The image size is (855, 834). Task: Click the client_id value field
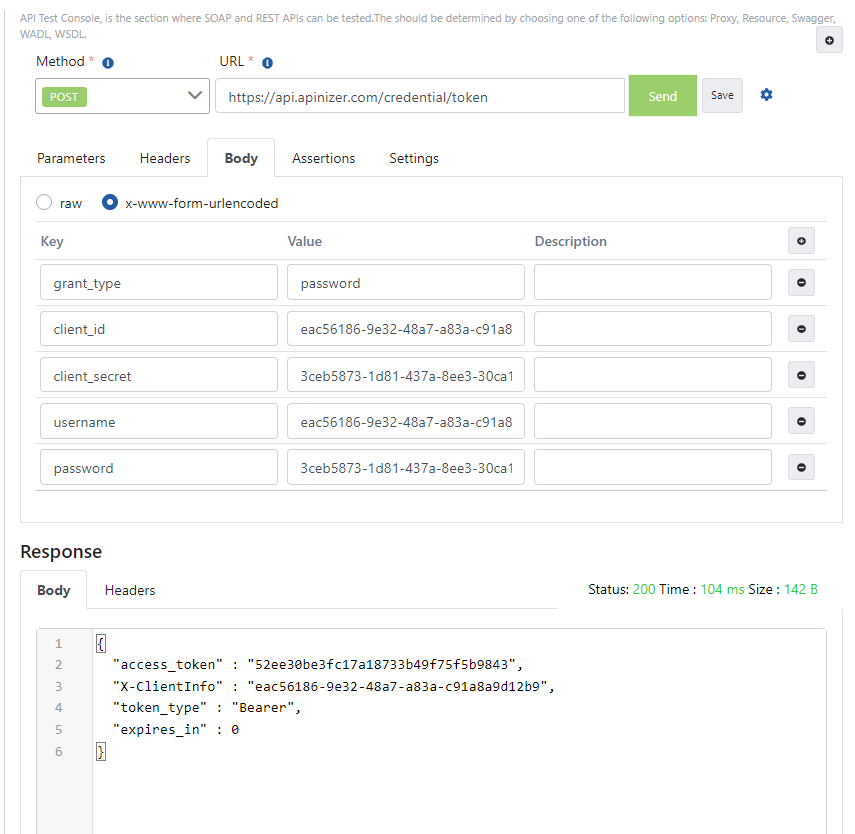[405, 328]
